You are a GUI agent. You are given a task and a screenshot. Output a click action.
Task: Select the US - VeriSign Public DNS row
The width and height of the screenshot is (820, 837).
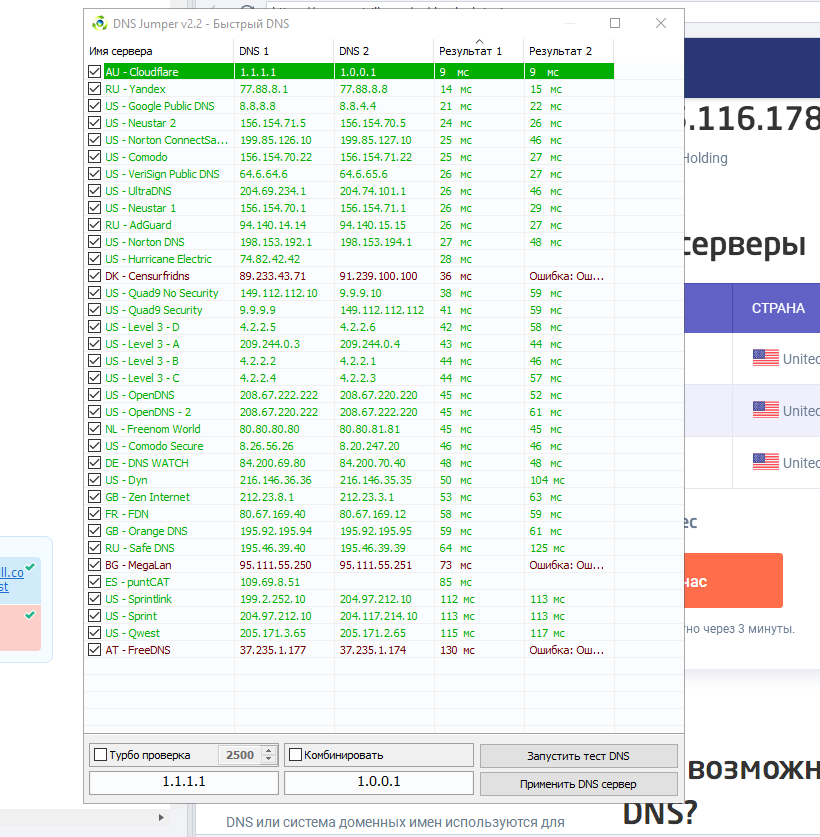click(349, 174)
